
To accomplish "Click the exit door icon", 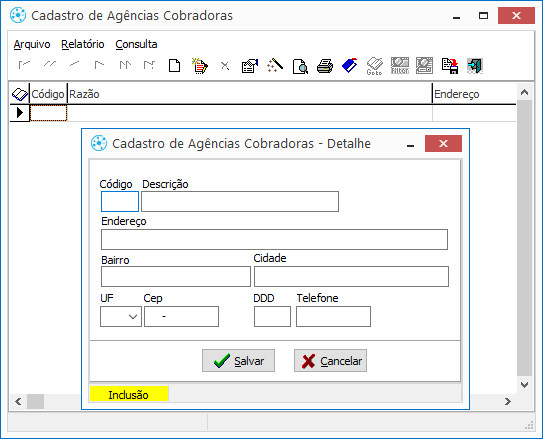I will (475, 66).
